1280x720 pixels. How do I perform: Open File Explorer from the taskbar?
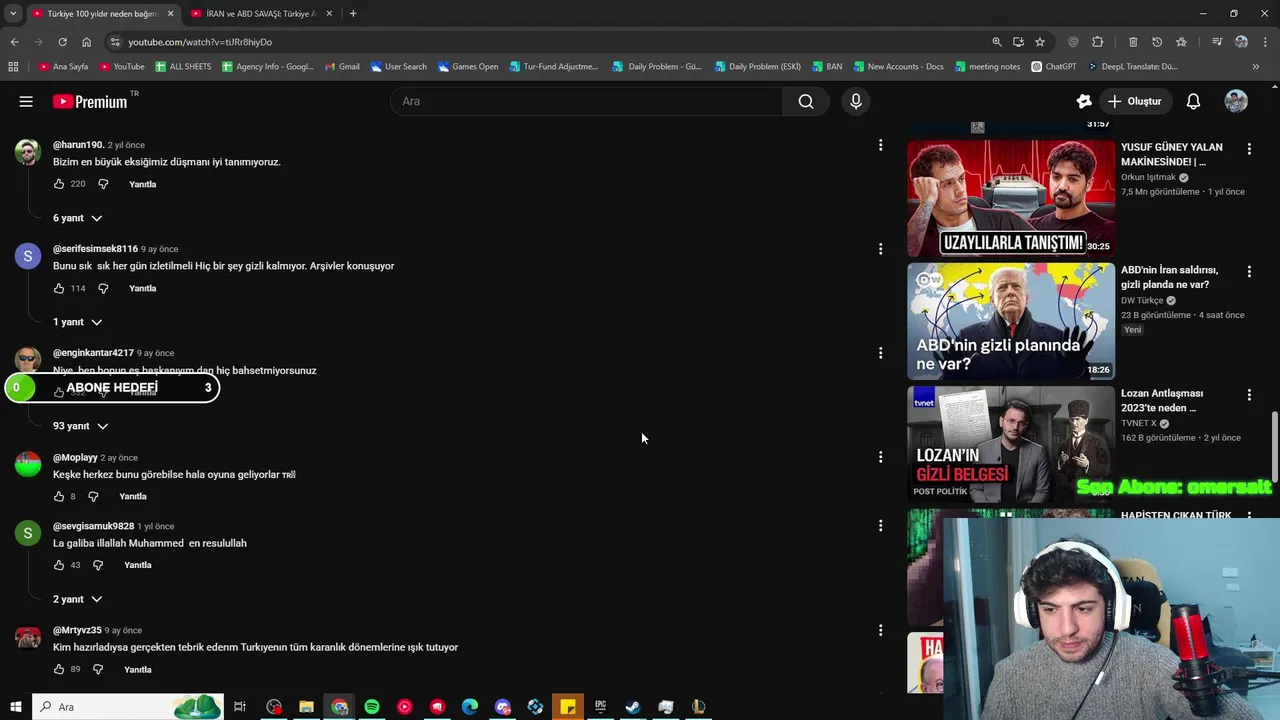(306, 707)
